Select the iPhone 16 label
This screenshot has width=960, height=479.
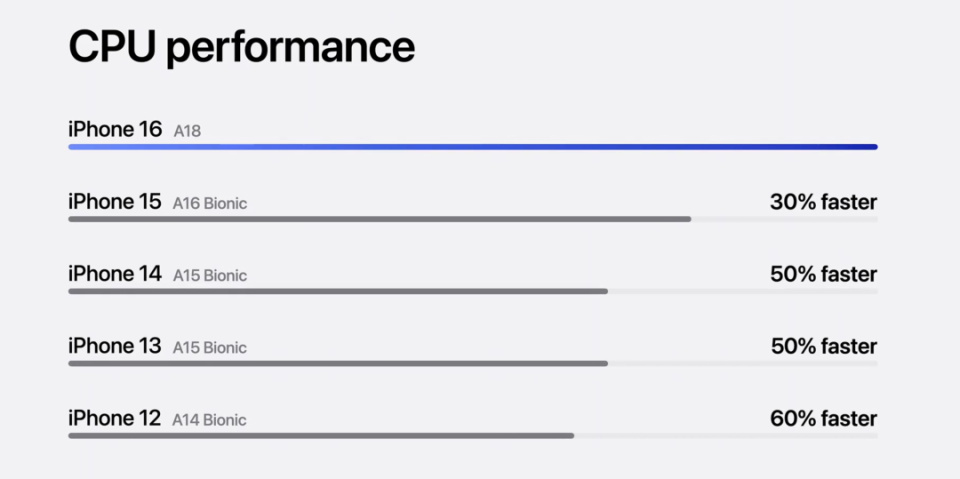click(115, 129)
